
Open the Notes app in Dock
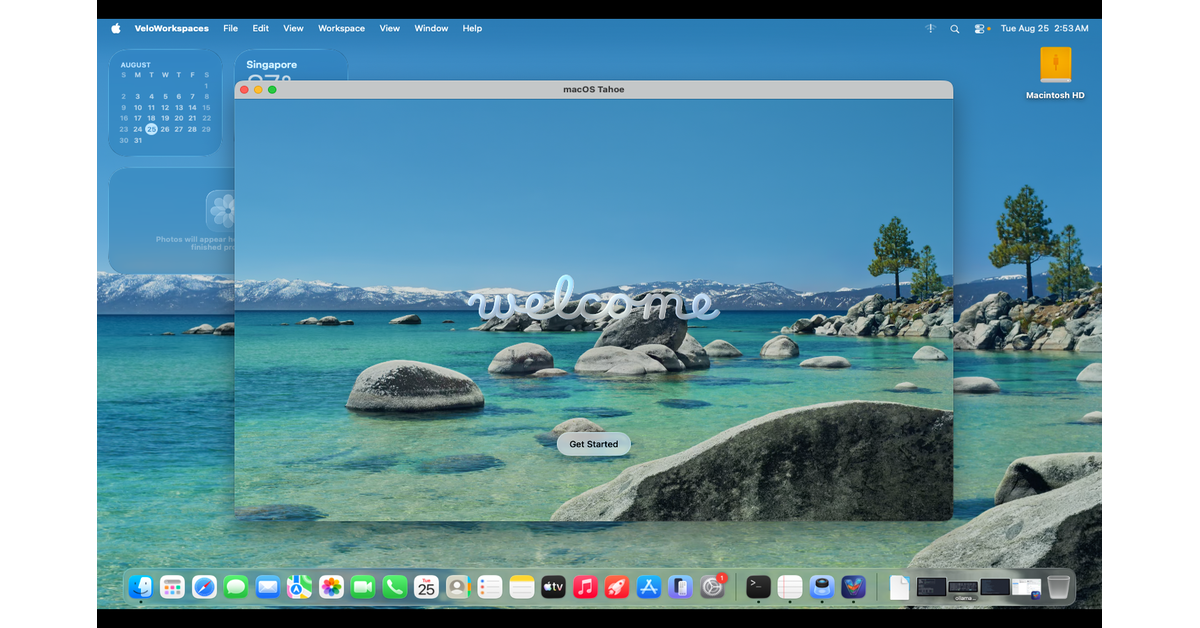pyautogui.click(x=522, y=587)
